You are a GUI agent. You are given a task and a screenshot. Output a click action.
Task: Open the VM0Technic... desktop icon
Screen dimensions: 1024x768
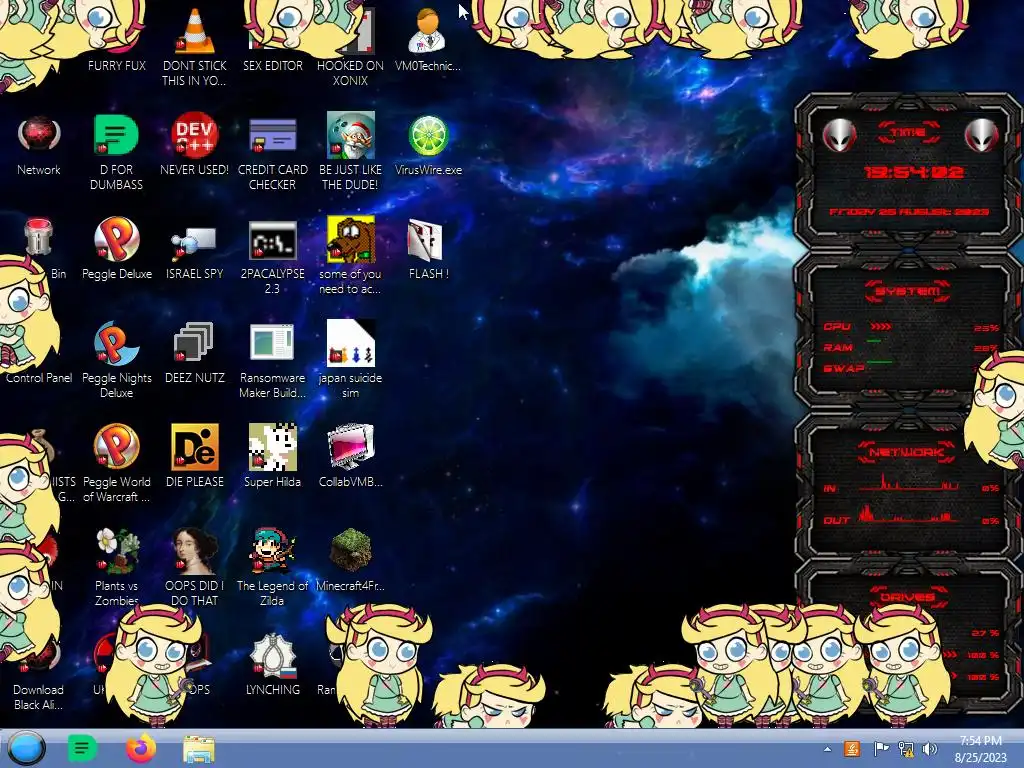428,31
